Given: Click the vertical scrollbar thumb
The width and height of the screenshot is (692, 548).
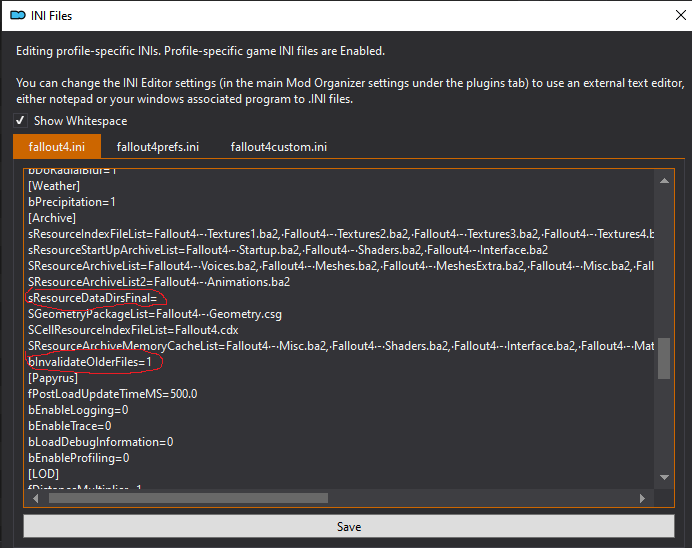Looking at the screenshot, I should point(664,358).
